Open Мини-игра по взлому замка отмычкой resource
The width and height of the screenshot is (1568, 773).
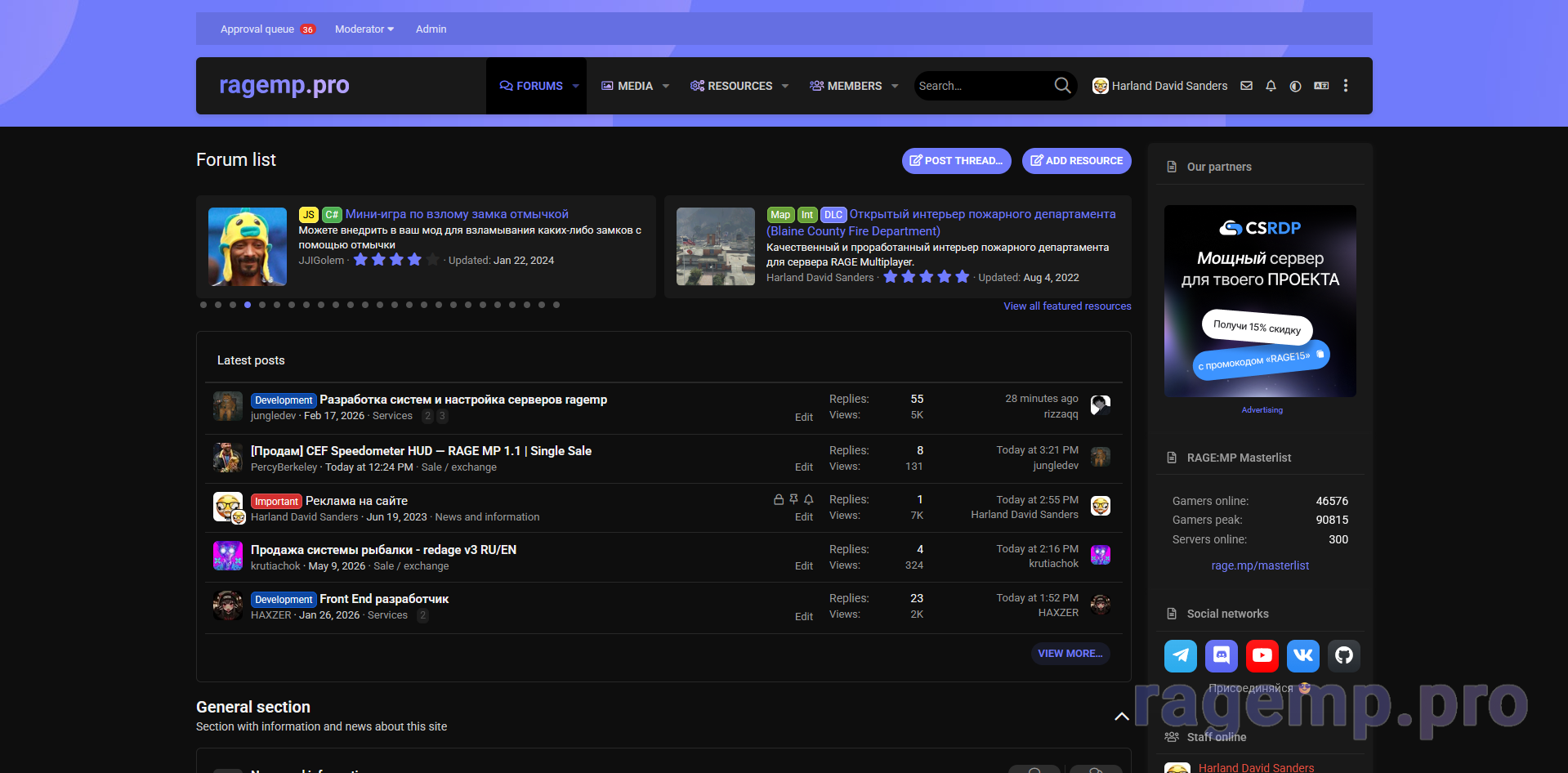[457, 214]
